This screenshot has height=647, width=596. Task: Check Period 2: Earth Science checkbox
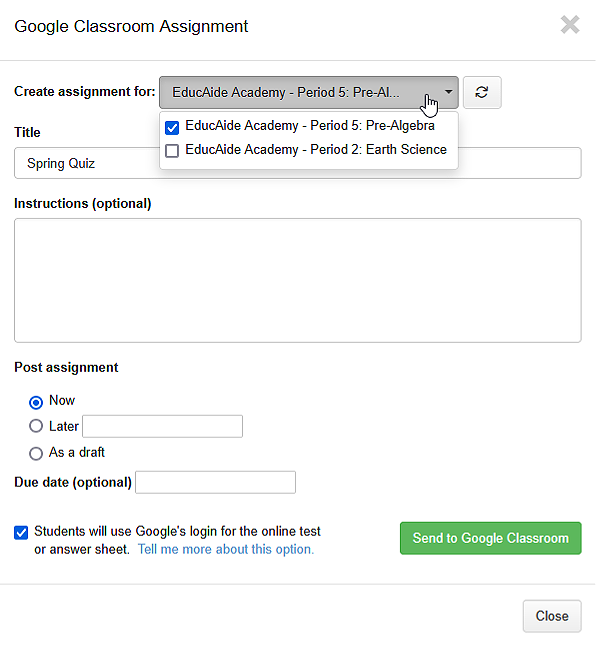point(172,151)
